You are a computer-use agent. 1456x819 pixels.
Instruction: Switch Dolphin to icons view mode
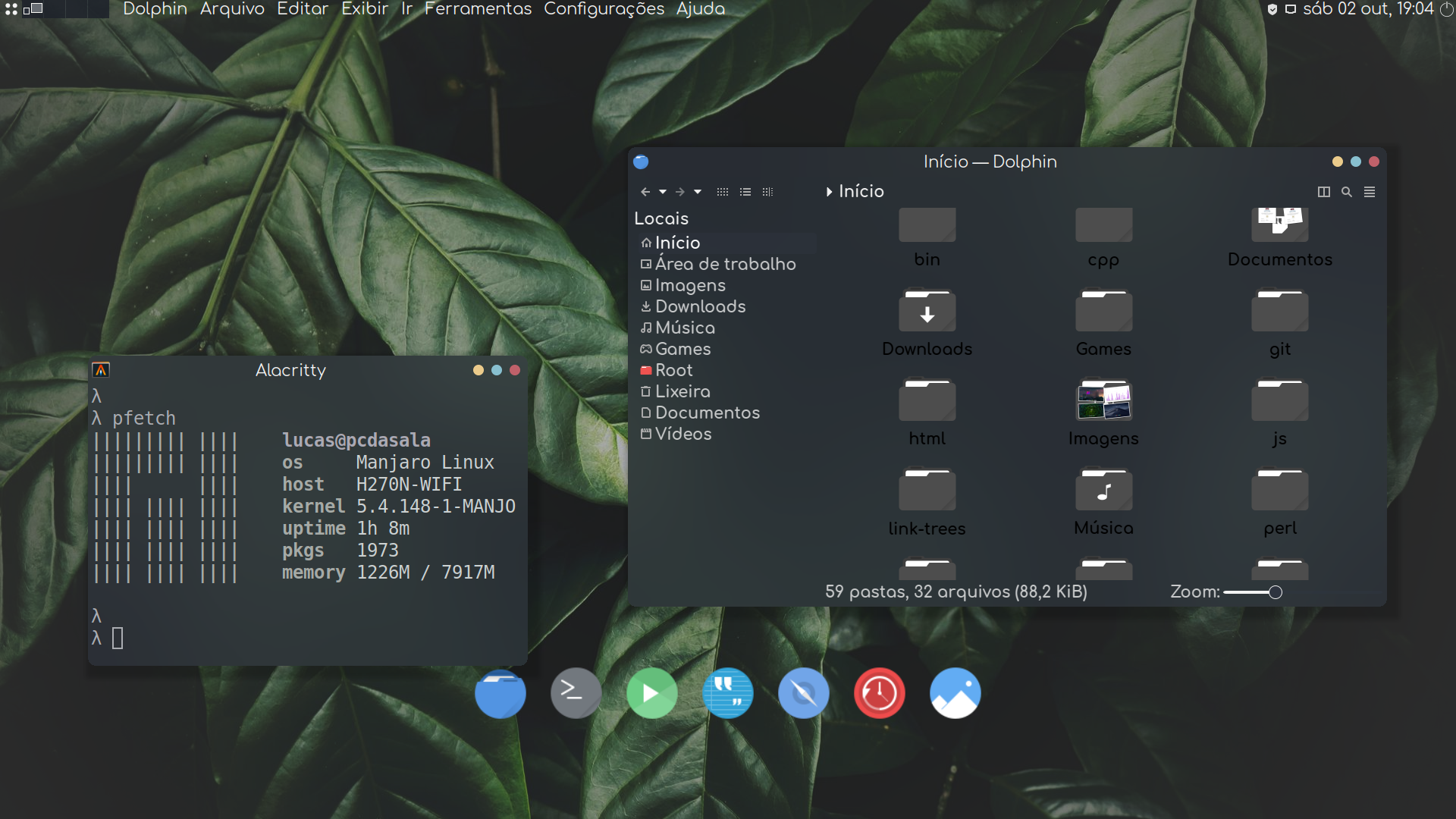722,192
